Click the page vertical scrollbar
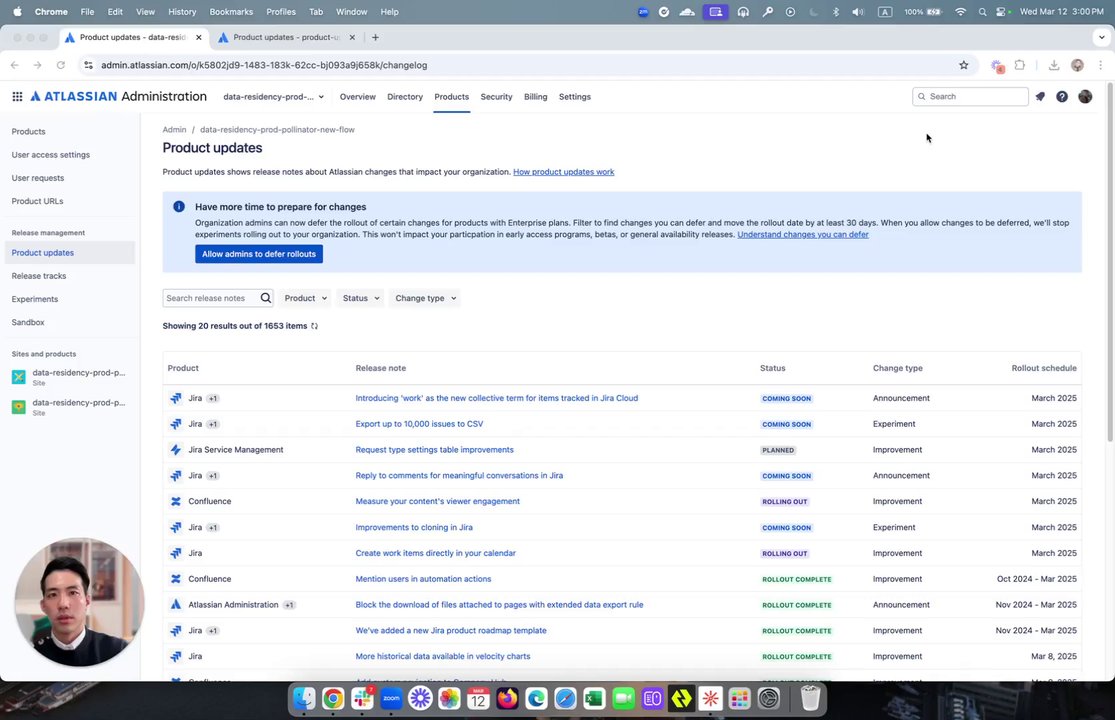Screen dimensions: 1115x720 click(x=1110, y=263)
